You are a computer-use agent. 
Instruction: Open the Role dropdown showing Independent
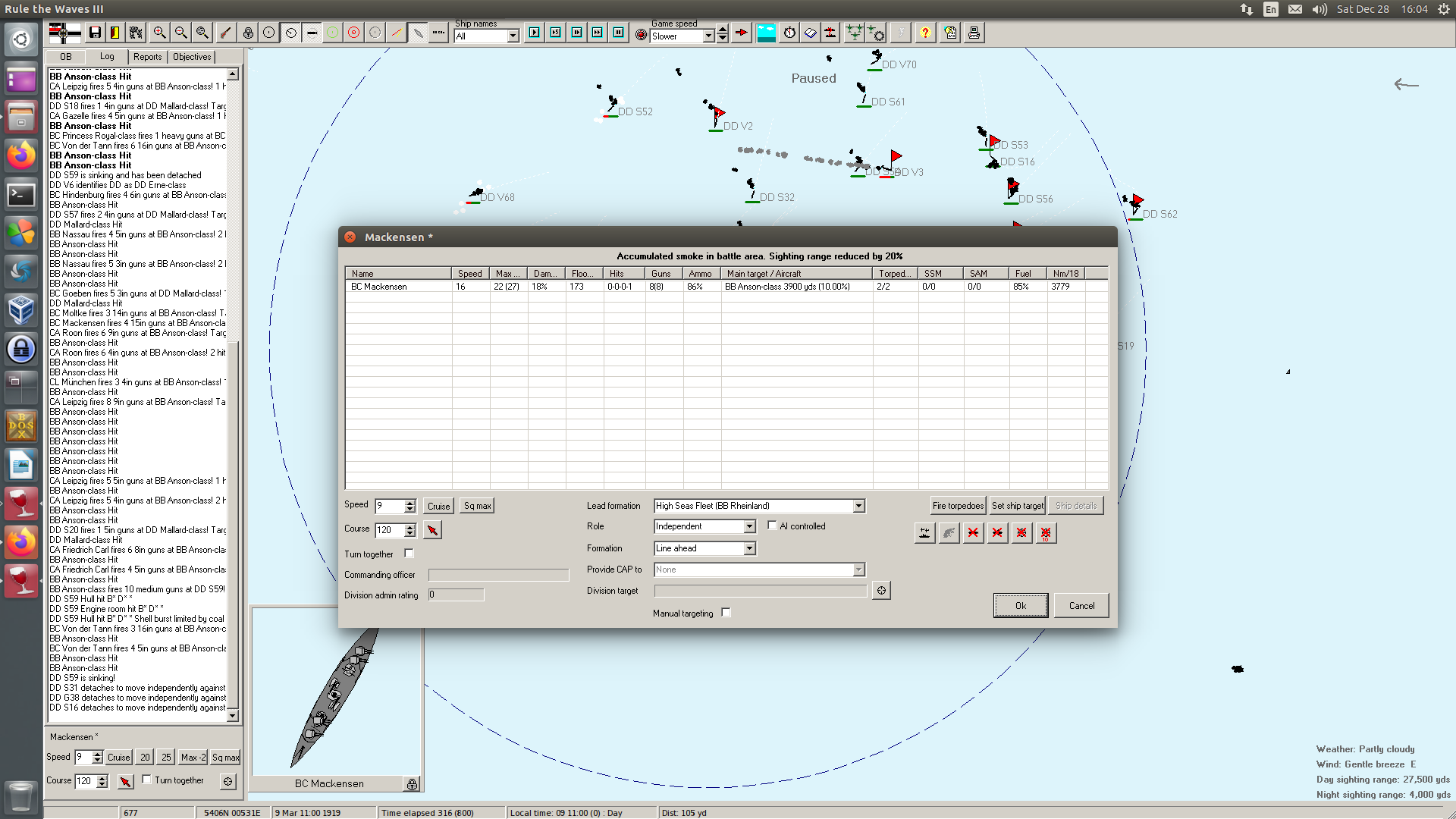749,526
